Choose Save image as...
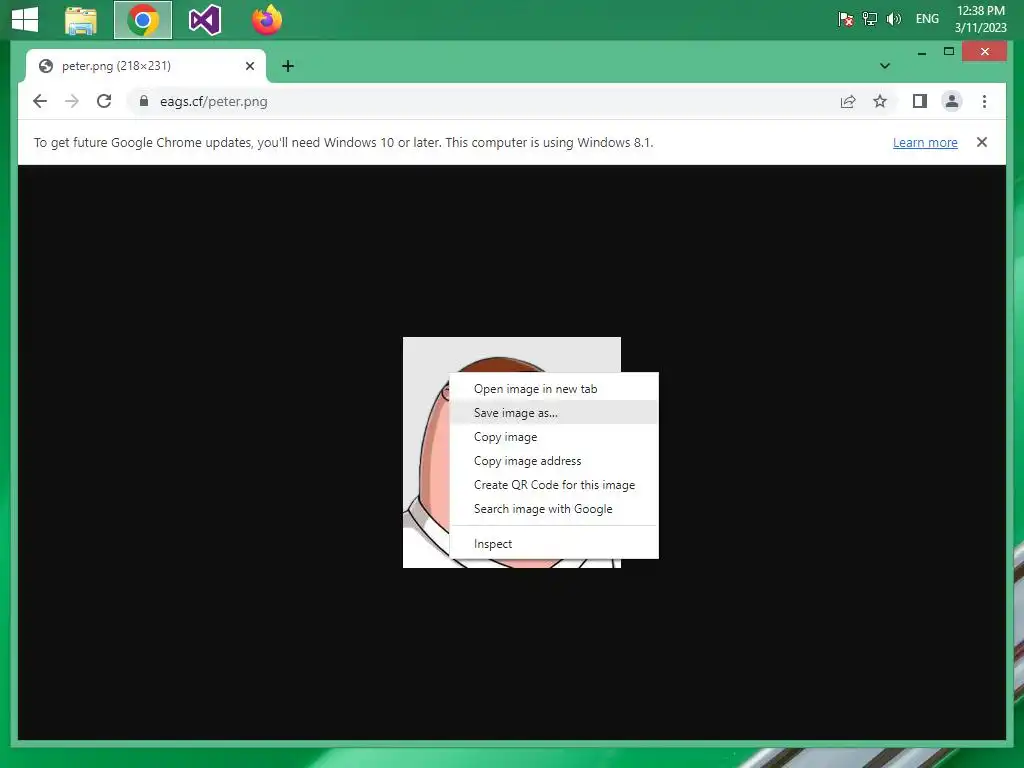1024x768 pixels. pyautogui.click(x=554, y=413)
